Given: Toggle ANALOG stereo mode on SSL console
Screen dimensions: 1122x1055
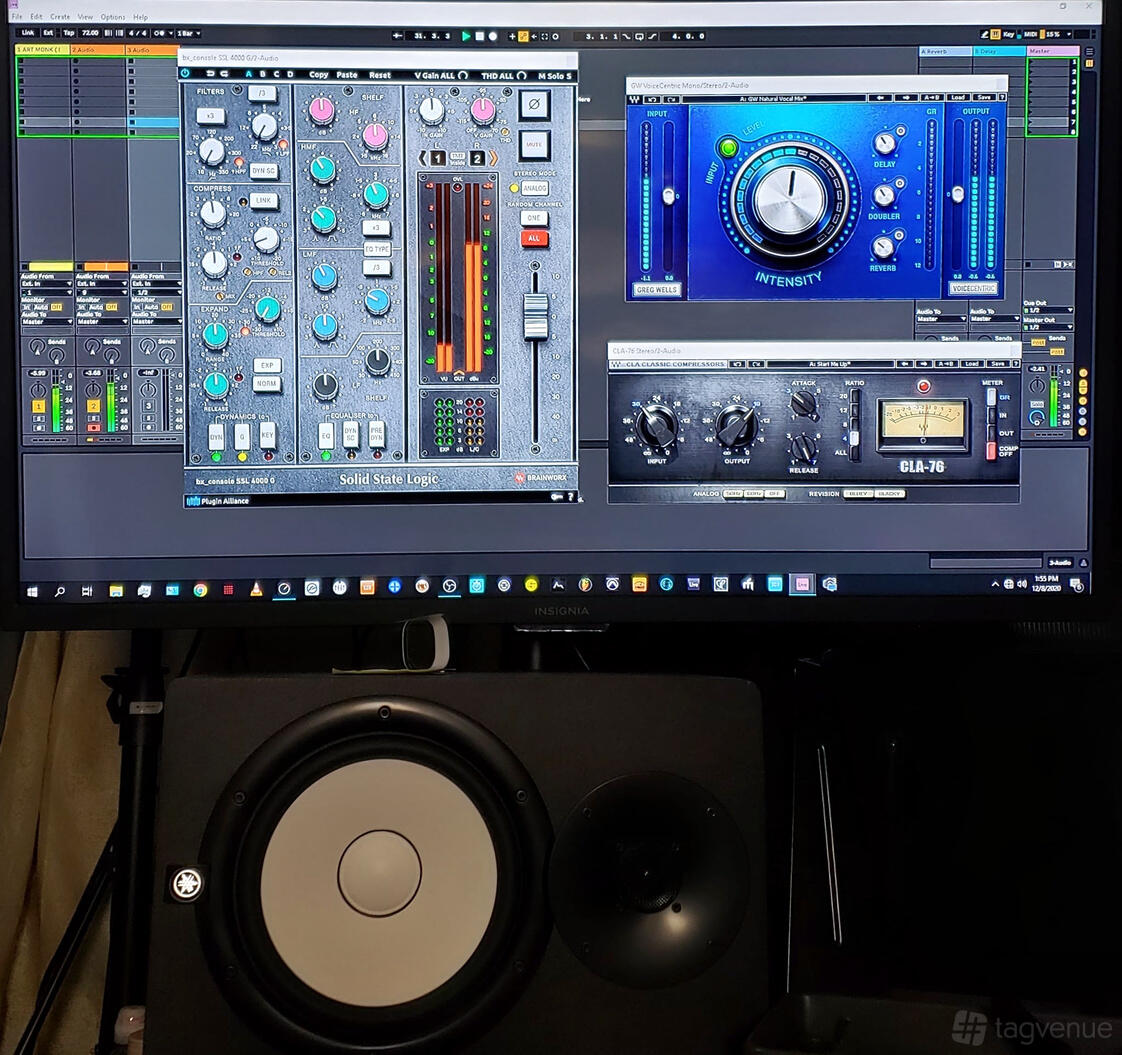Looking at the screenshot, I should tap(534, 188).
